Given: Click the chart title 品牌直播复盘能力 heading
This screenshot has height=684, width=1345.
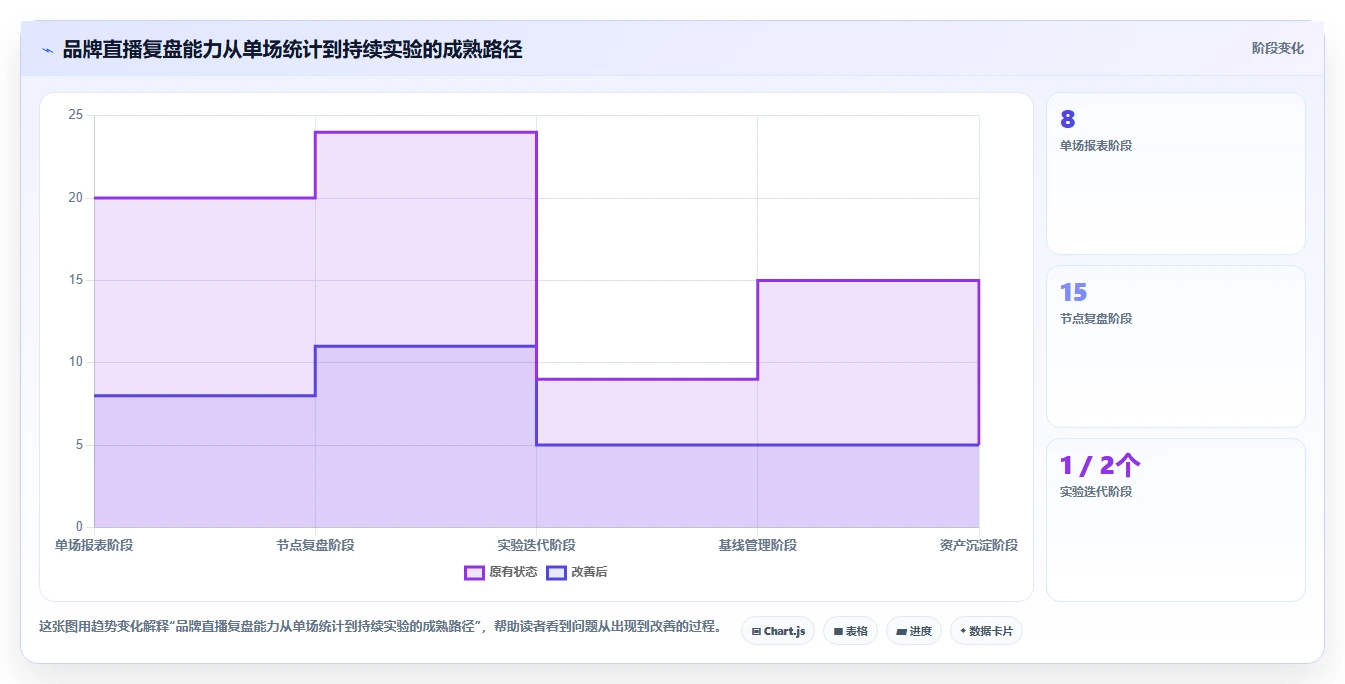Looking at the screenshot, I should [x=292, y=49].
